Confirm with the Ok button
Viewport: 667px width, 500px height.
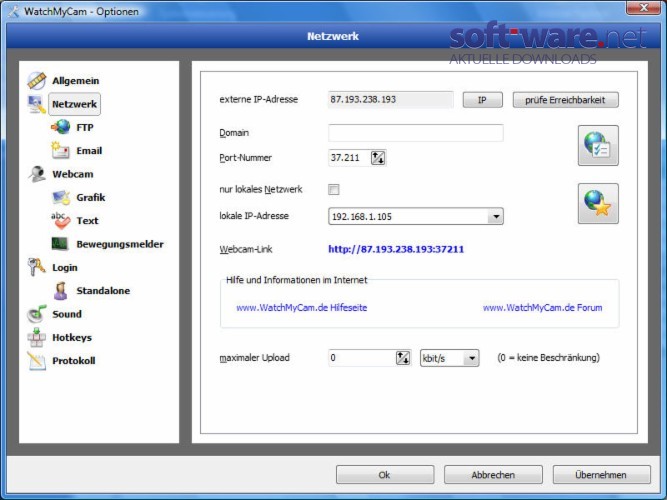point(385,474)
